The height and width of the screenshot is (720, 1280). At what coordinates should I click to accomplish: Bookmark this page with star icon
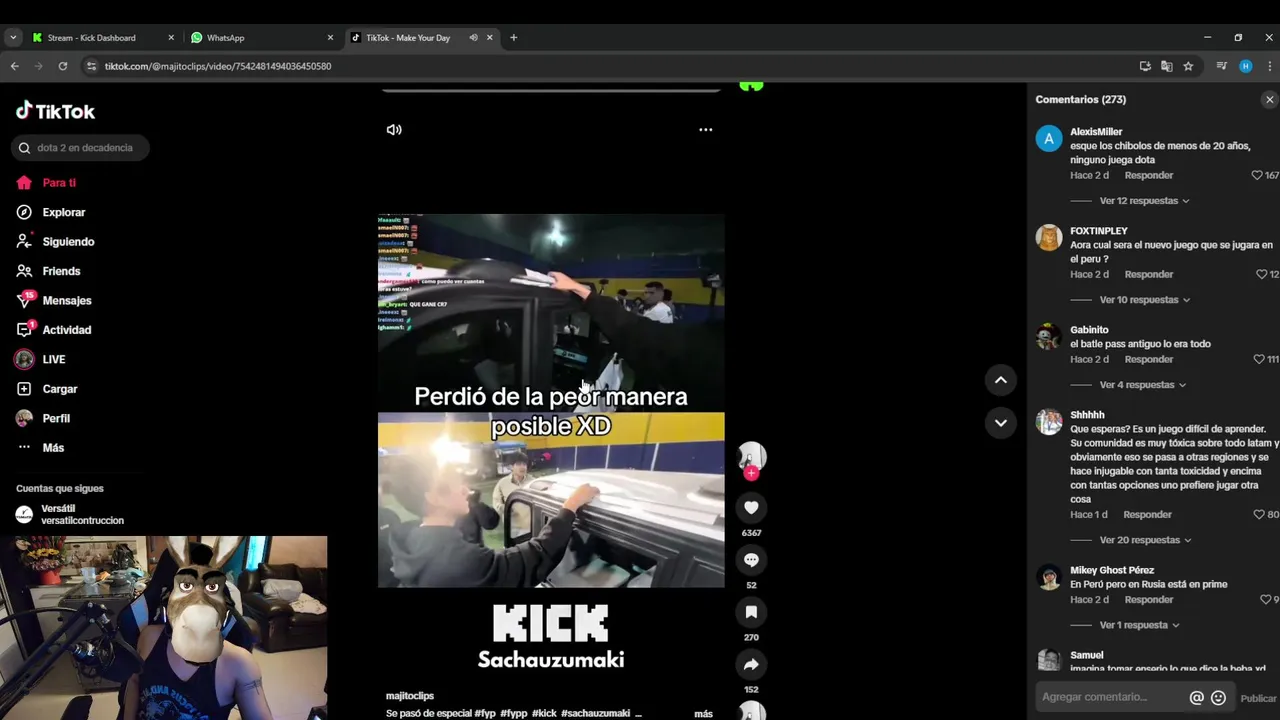pyautogui.click(x=1188, y=66)
